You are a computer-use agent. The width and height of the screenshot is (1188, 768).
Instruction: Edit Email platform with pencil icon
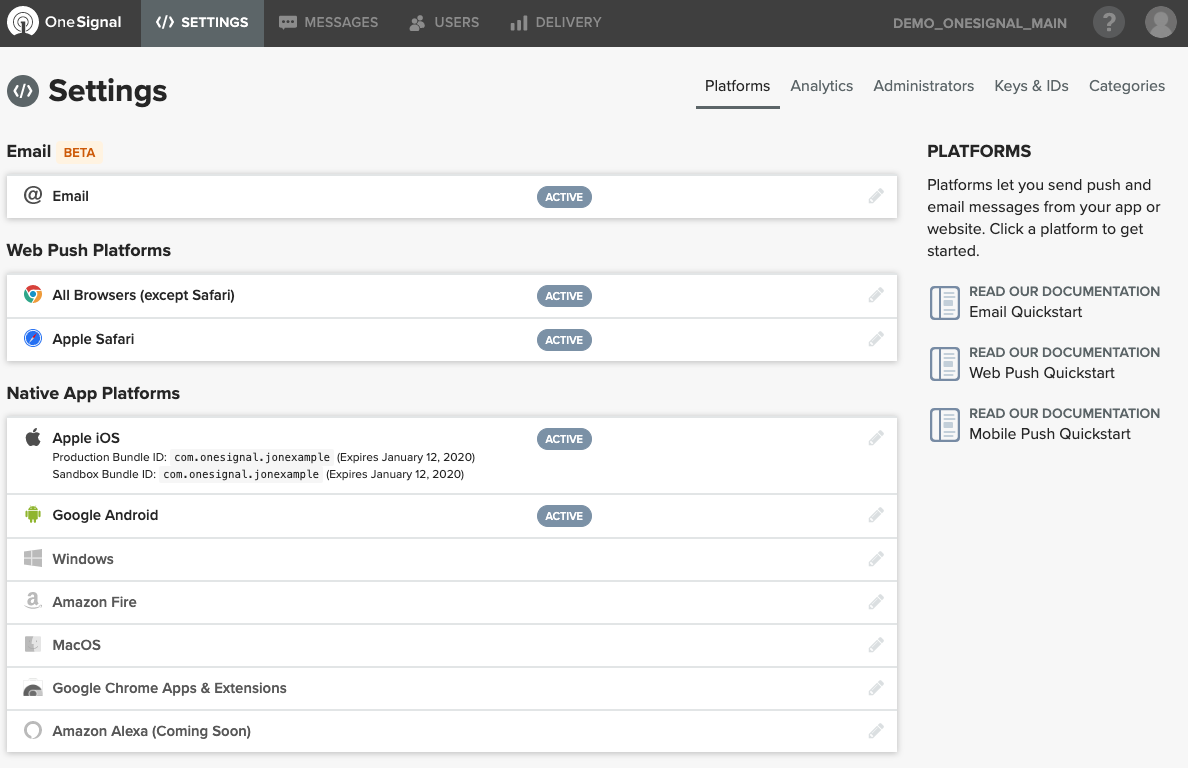click(x=876, y=196)
